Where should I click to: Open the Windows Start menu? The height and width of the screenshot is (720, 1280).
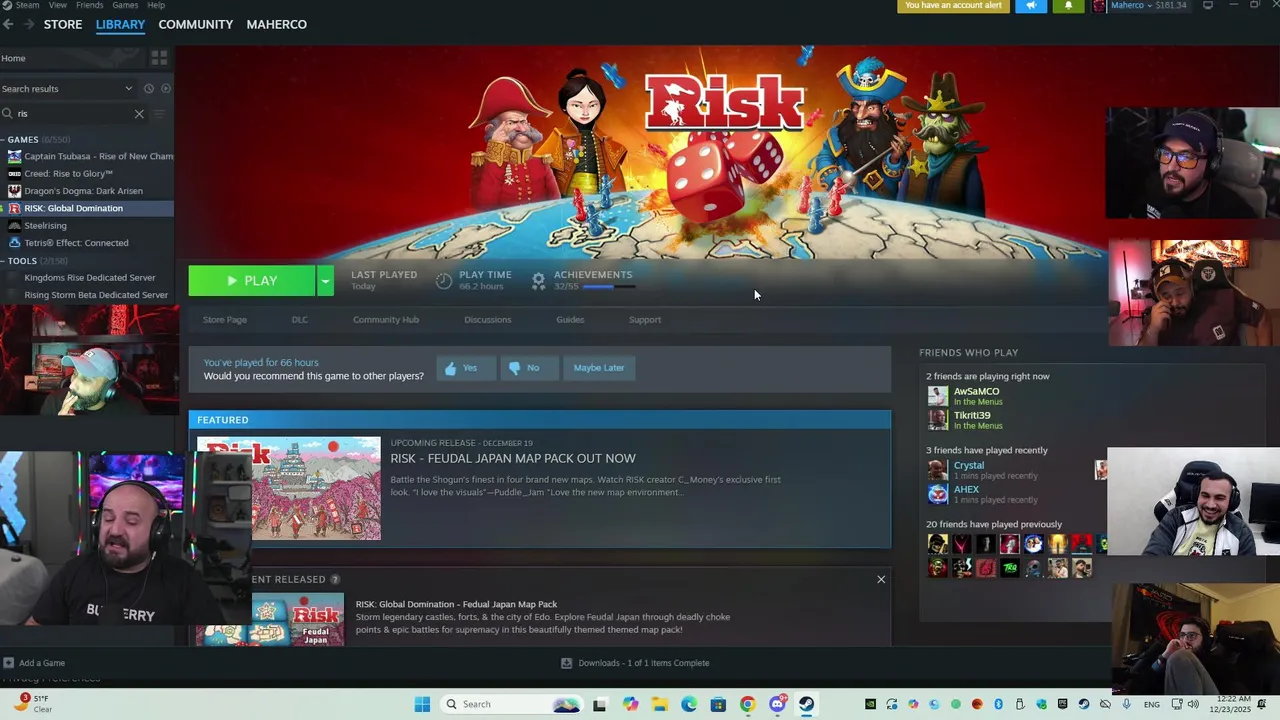tap(422, 704)
